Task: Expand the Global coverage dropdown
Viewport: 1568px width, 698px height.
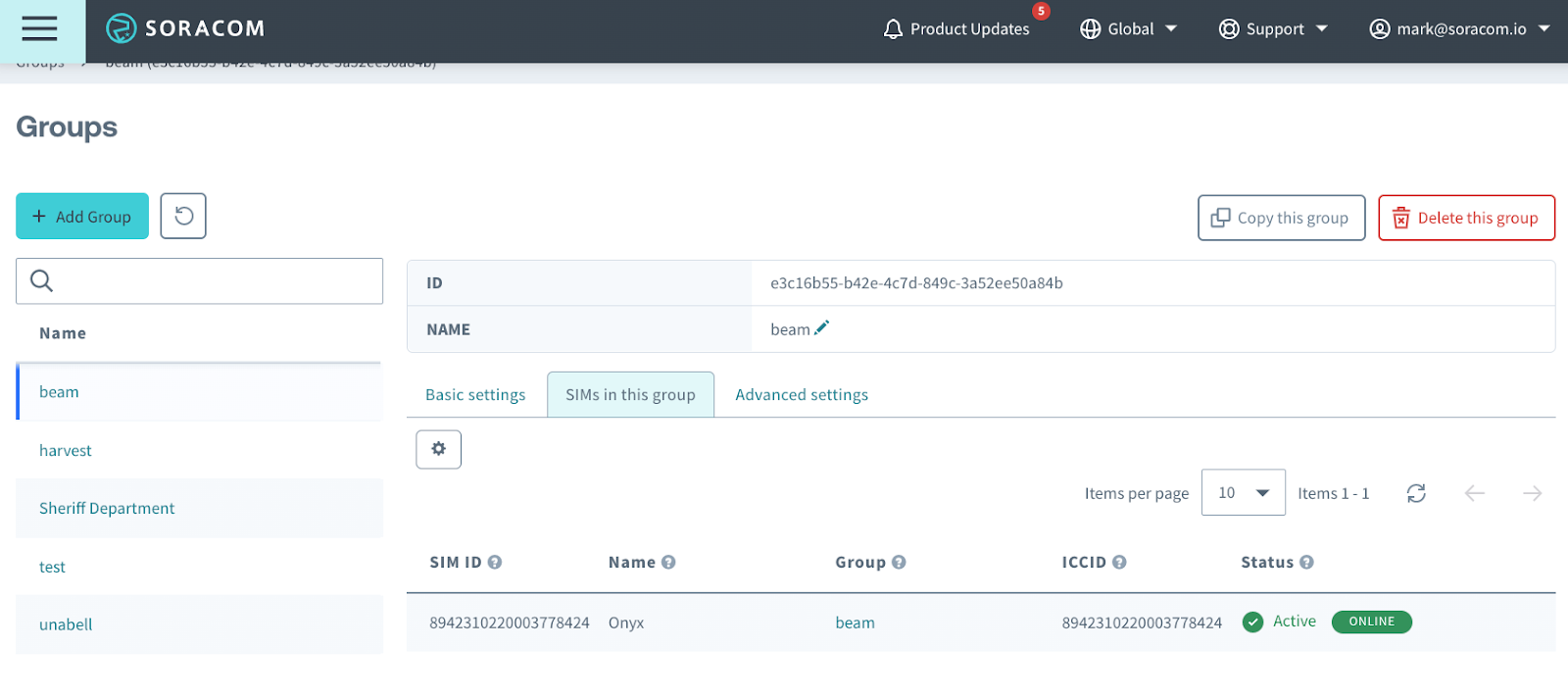Action: pos(1128,29)
